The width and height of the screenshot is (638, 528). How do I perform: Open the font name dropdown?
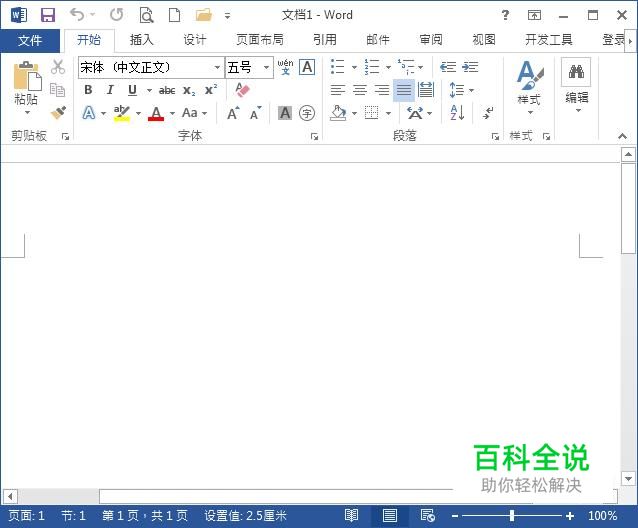point(218,67)
